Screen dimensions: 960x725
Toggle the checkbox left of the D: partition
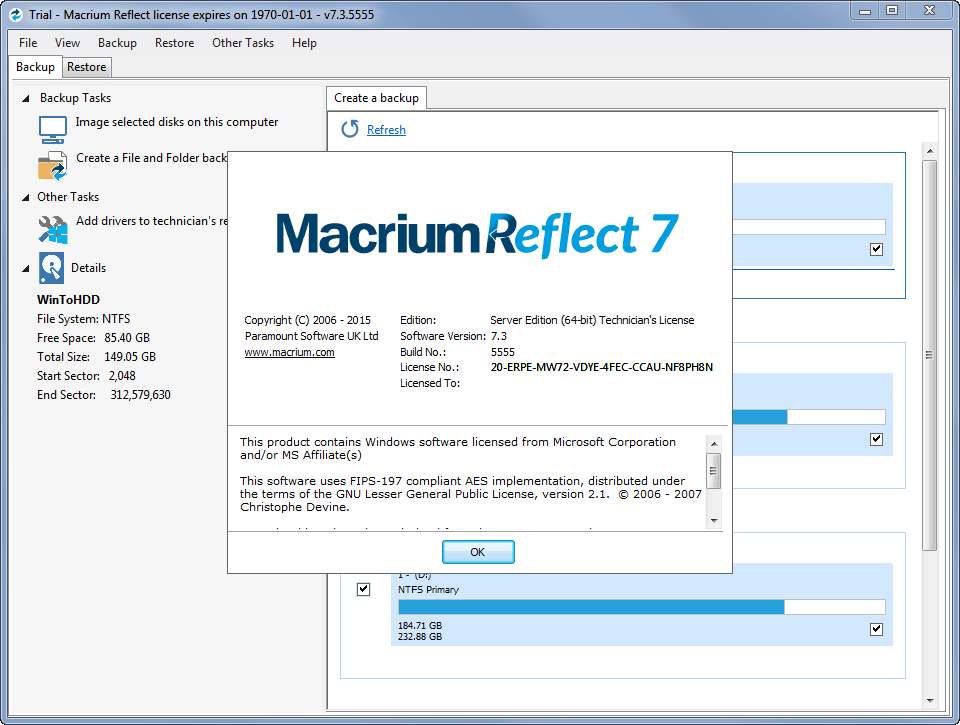[x=364, y=589]
